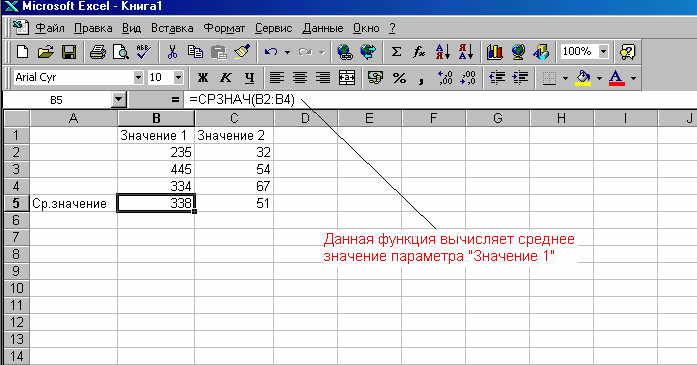Apply yellow fill color bucket
Viewport: 697px width, 365px height.
583,78
